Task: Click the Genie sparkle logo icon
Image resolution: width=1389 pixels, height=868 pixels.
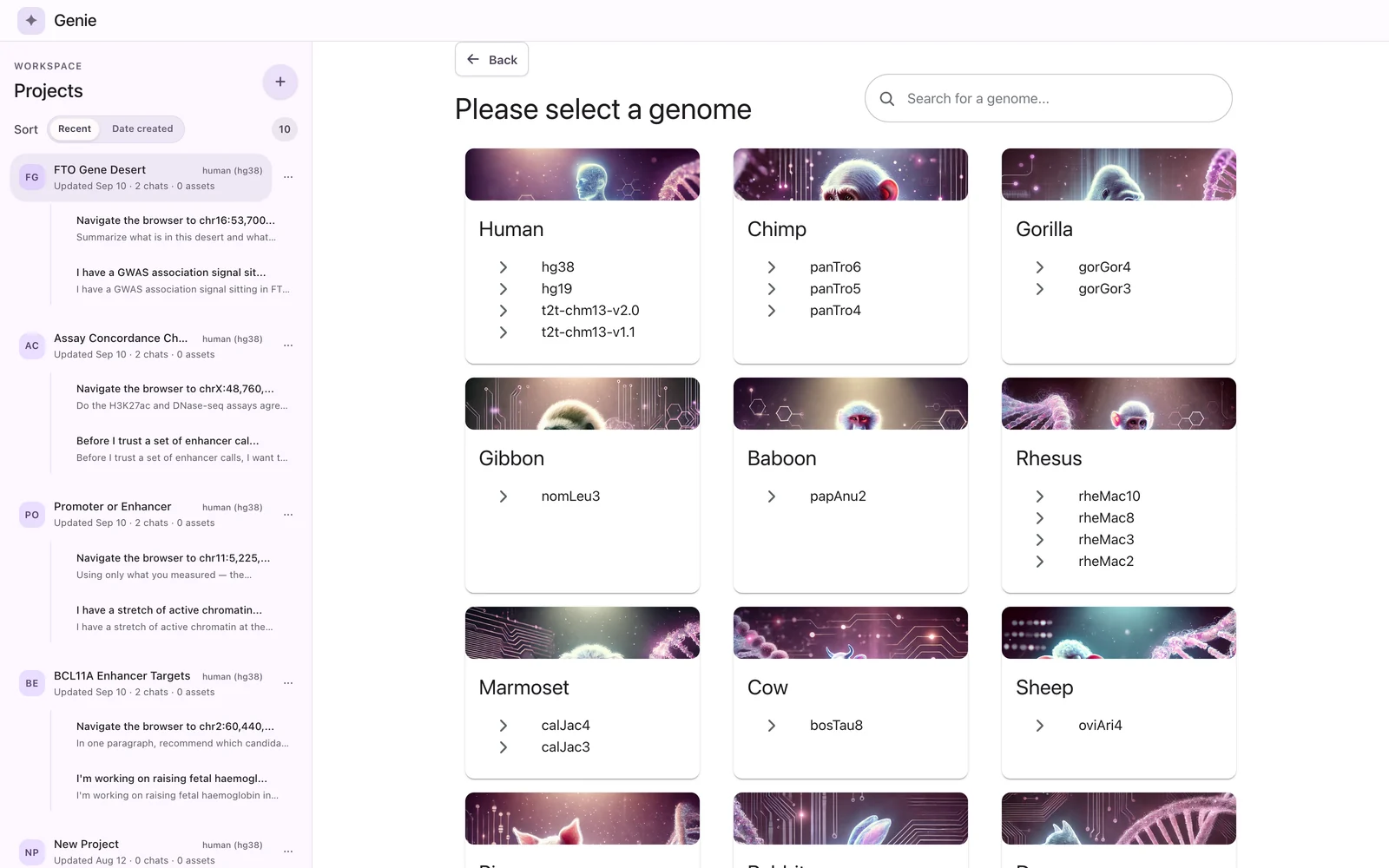Action: pos(31,20)
